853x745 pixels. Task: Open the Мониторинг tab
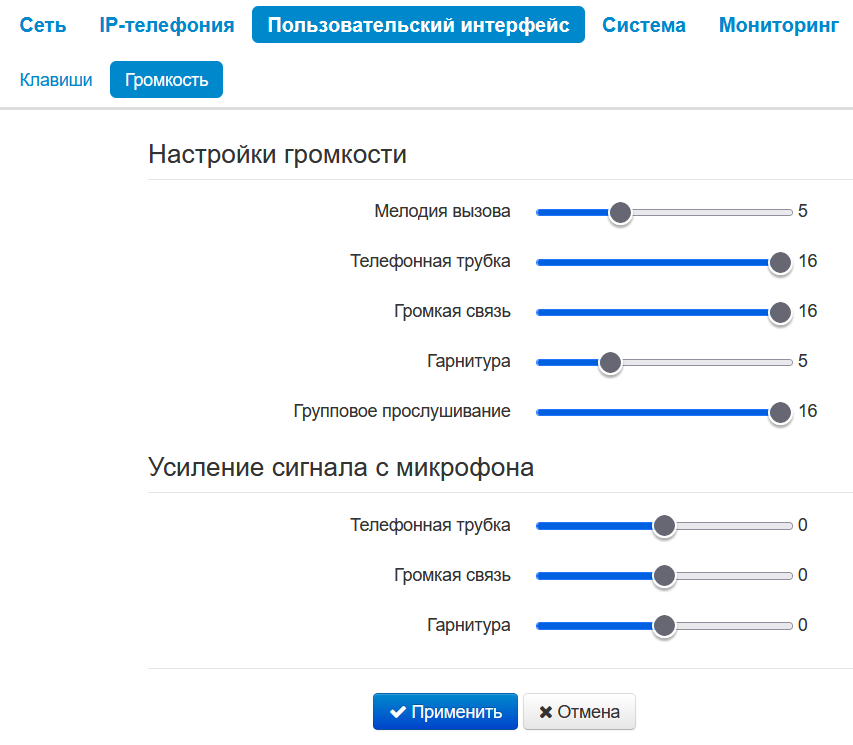779,25
